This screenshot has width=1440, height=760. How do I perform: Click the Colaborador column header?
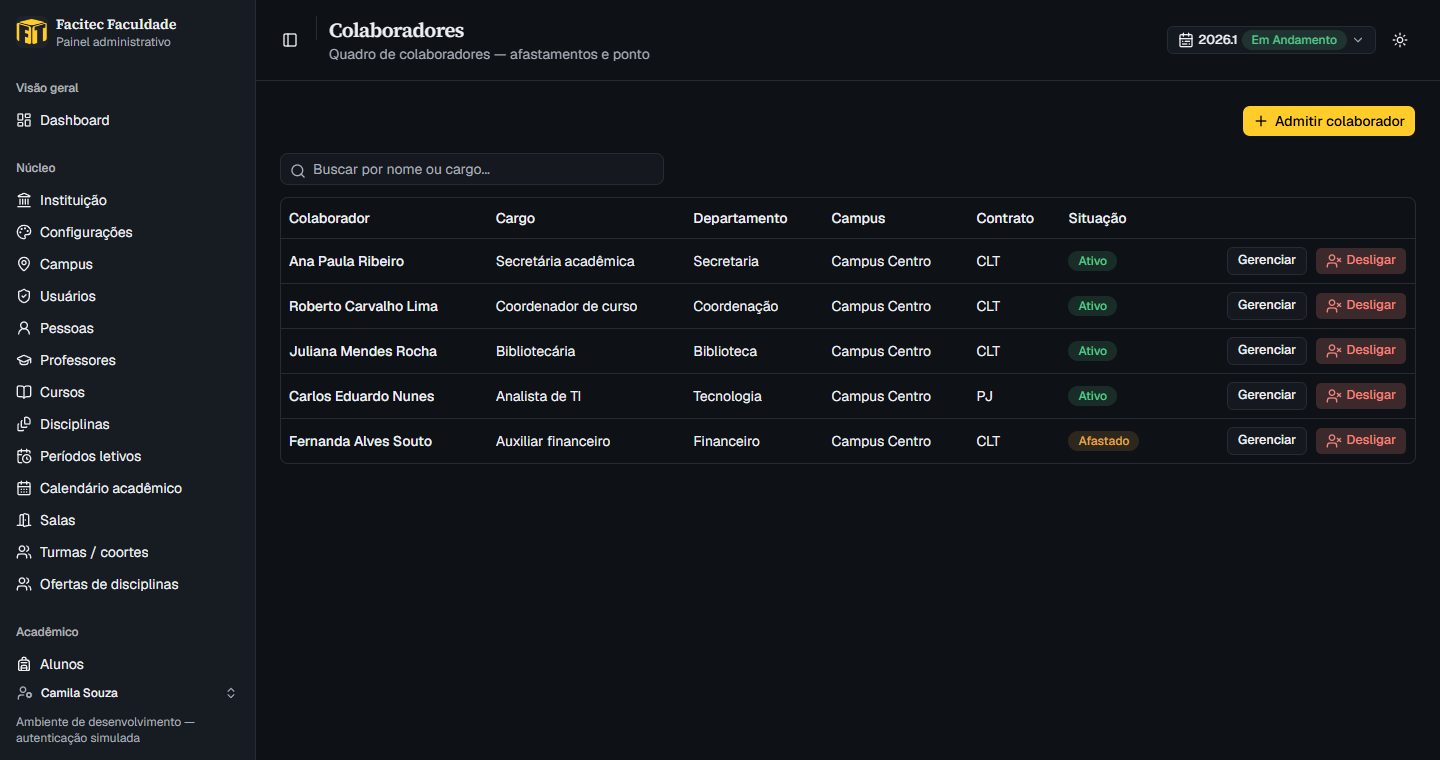329,218
